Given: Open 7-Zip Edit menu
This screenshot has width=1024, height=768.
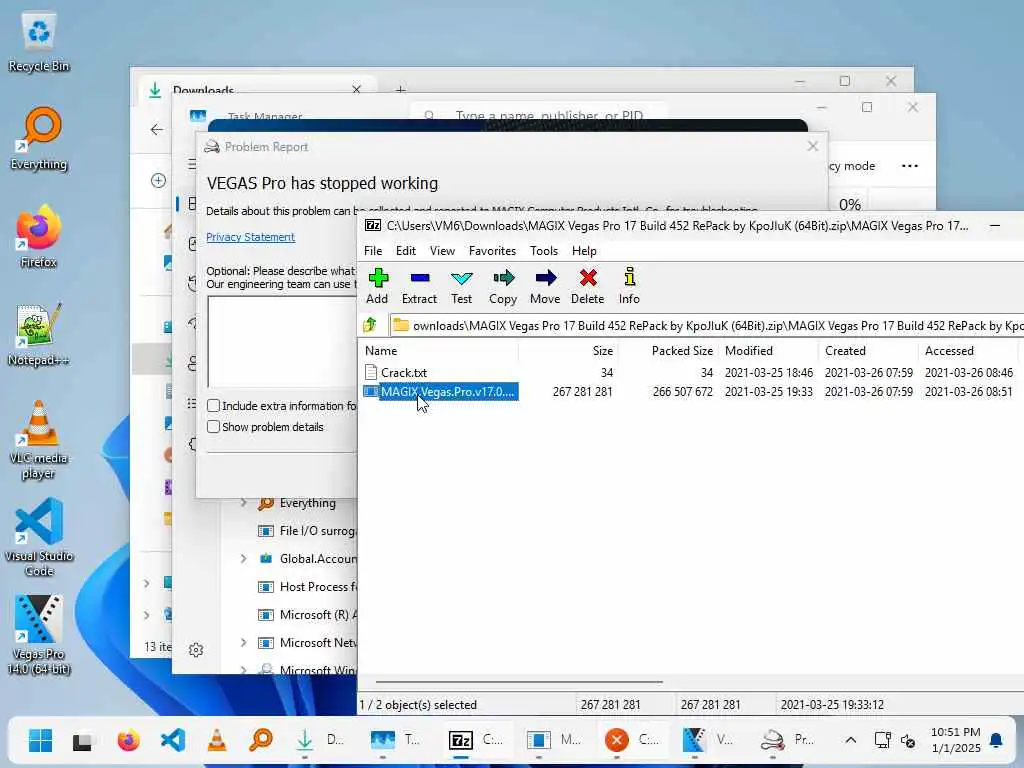Looking at the screenshot, I should click(x=406, y=251).
